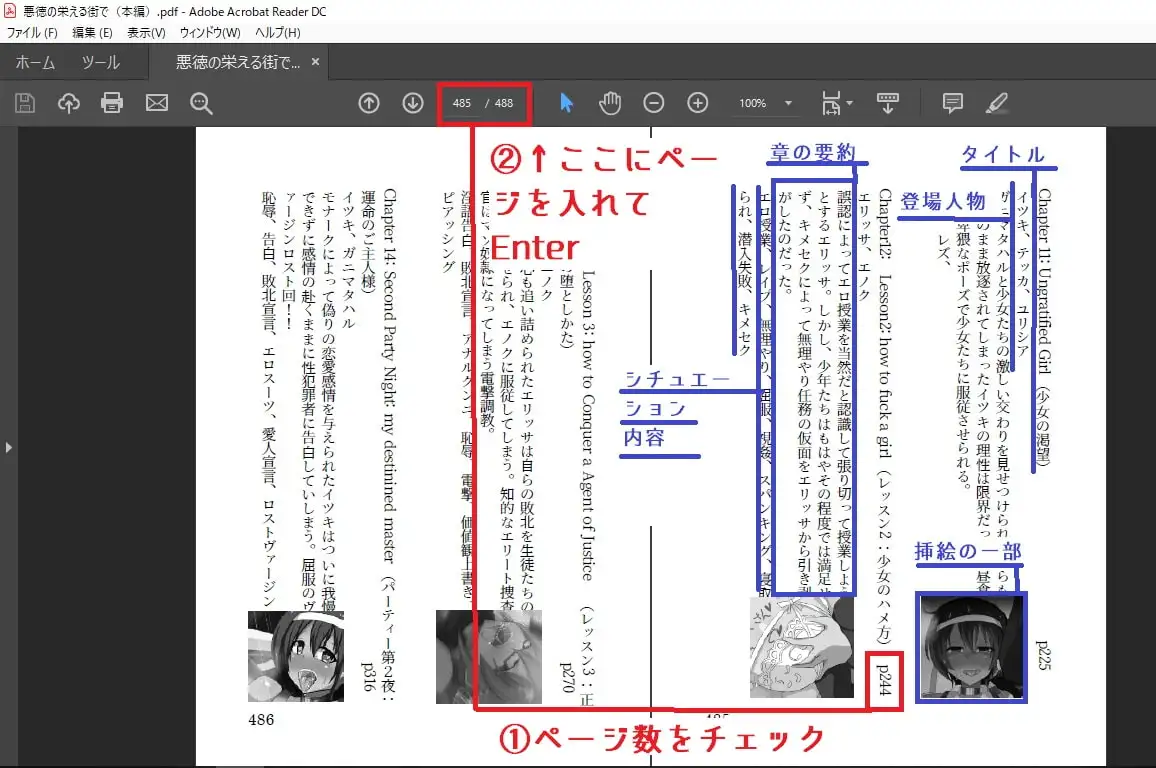Click the Fill & Sign pencil icon
The image size is (1156, 768).
[x=996, y=103]
